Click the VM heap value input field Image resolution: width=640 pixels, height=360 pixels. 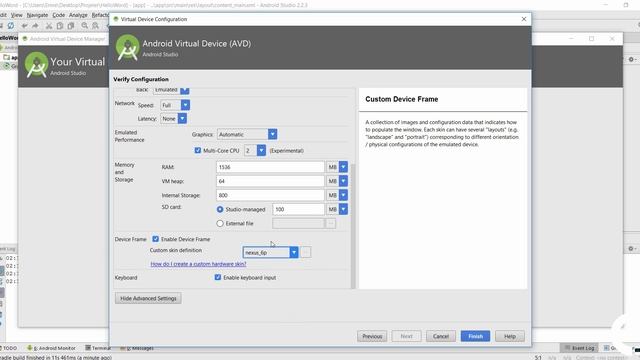click(270, 181)
